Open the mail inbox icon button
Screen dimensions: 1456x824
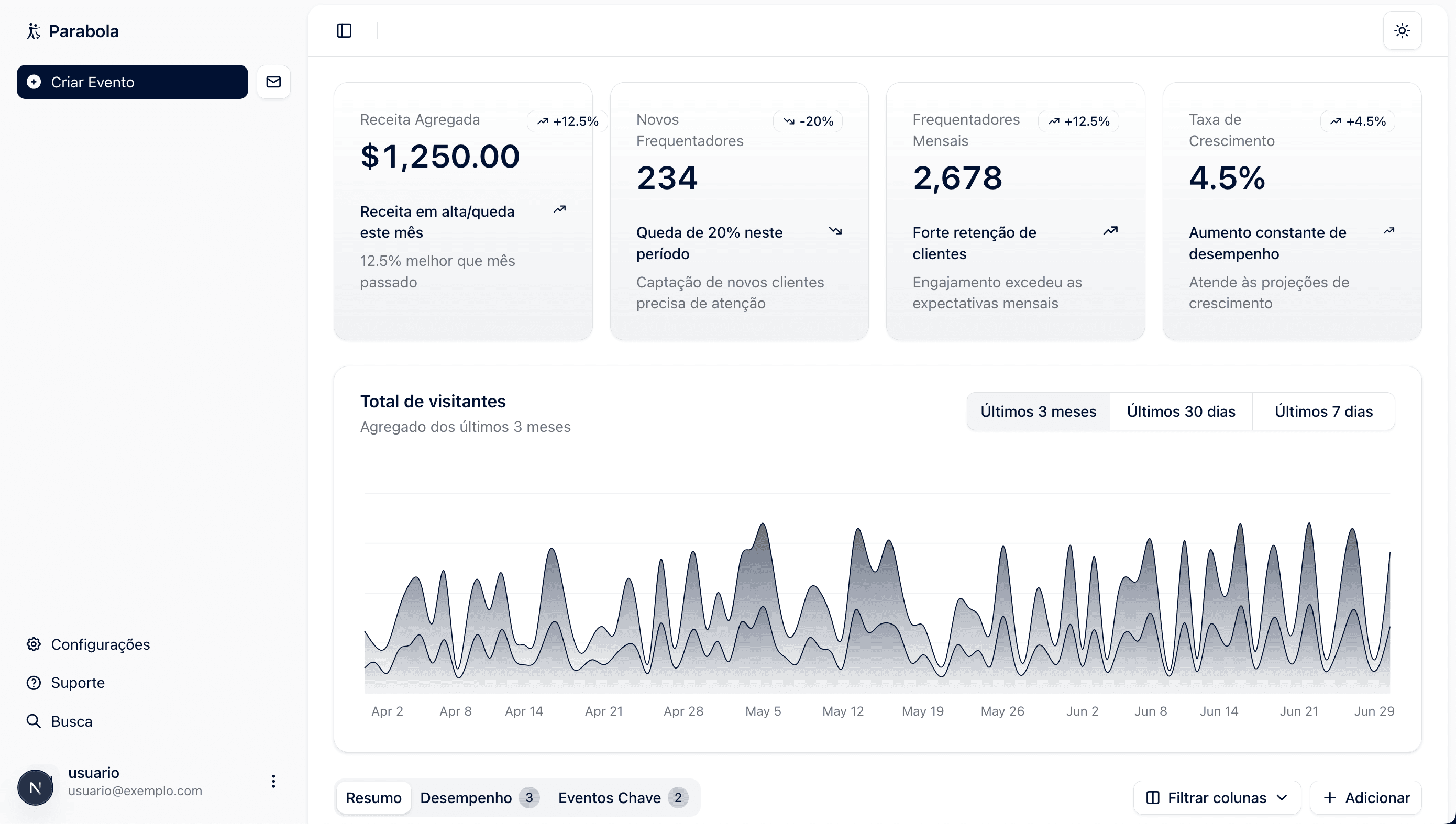point(273,82)
